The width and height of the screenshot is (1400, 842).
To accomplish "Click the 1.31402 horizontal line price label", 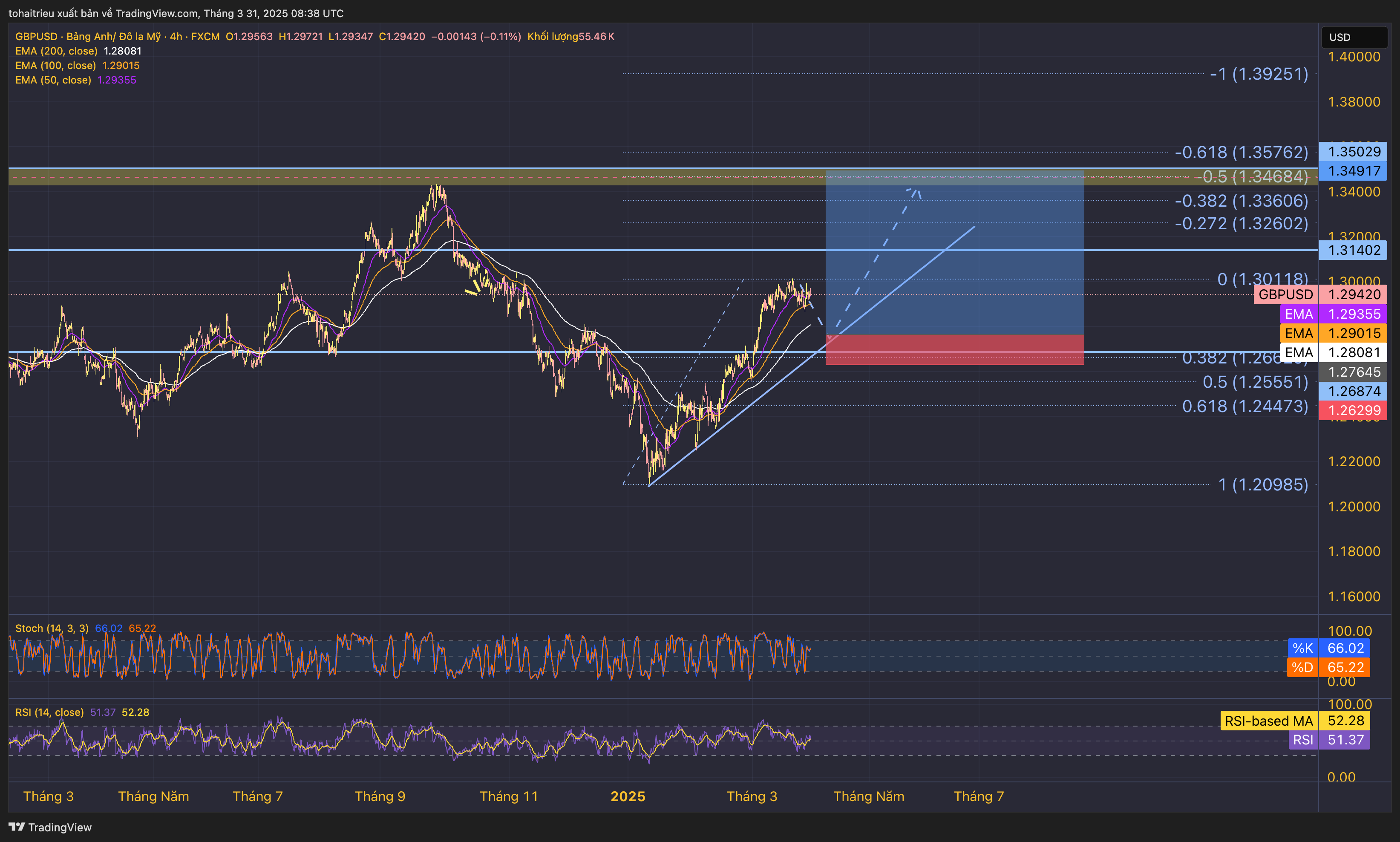I will pyautogui.click(x=1353, y=250).
